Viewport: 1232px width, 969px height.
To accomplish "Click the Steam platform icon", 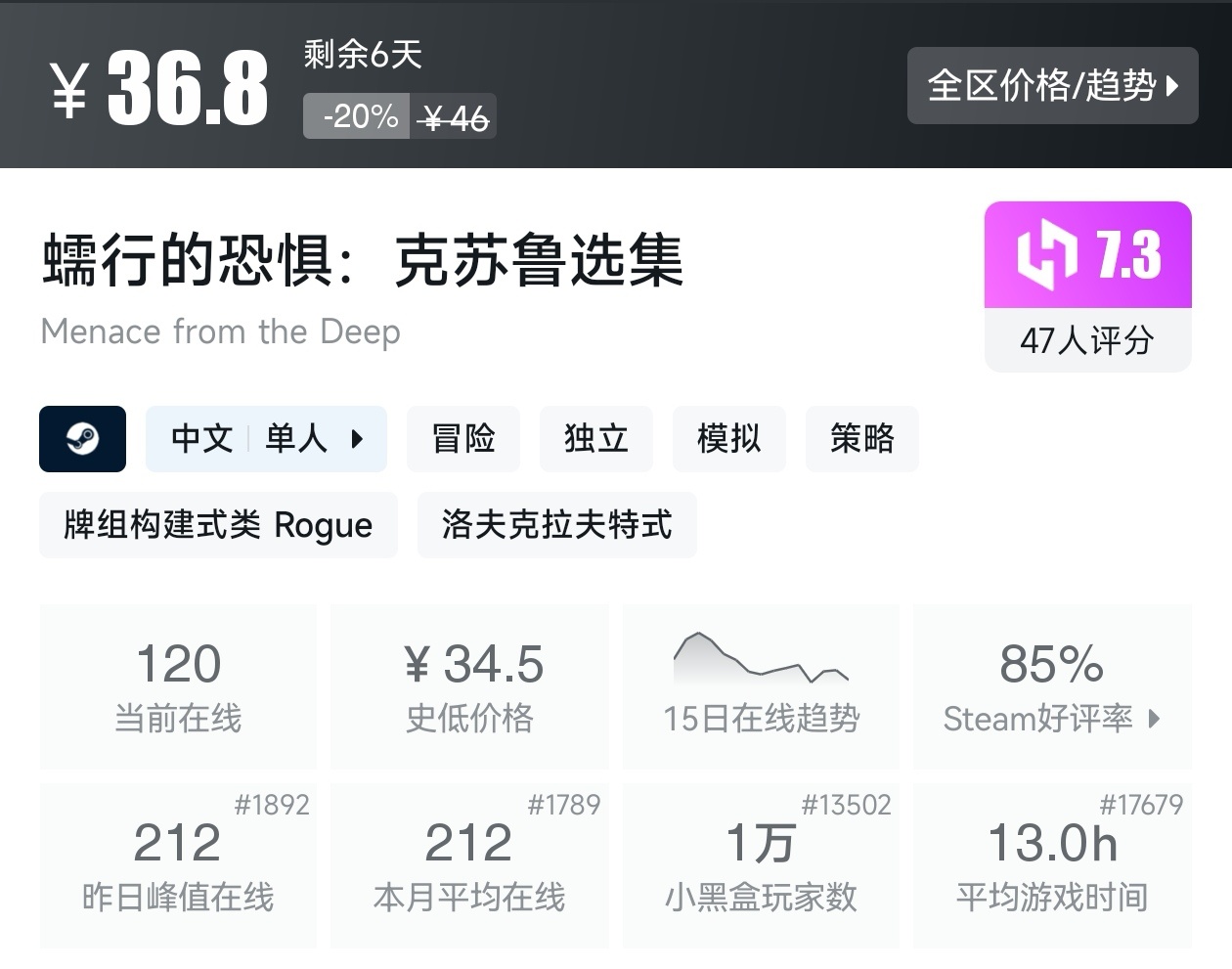I will 82,439.
